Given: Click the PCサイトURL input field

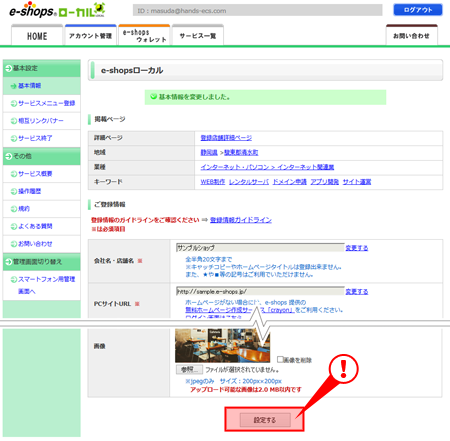Looking at the screenshot, I should pos(260,291).
